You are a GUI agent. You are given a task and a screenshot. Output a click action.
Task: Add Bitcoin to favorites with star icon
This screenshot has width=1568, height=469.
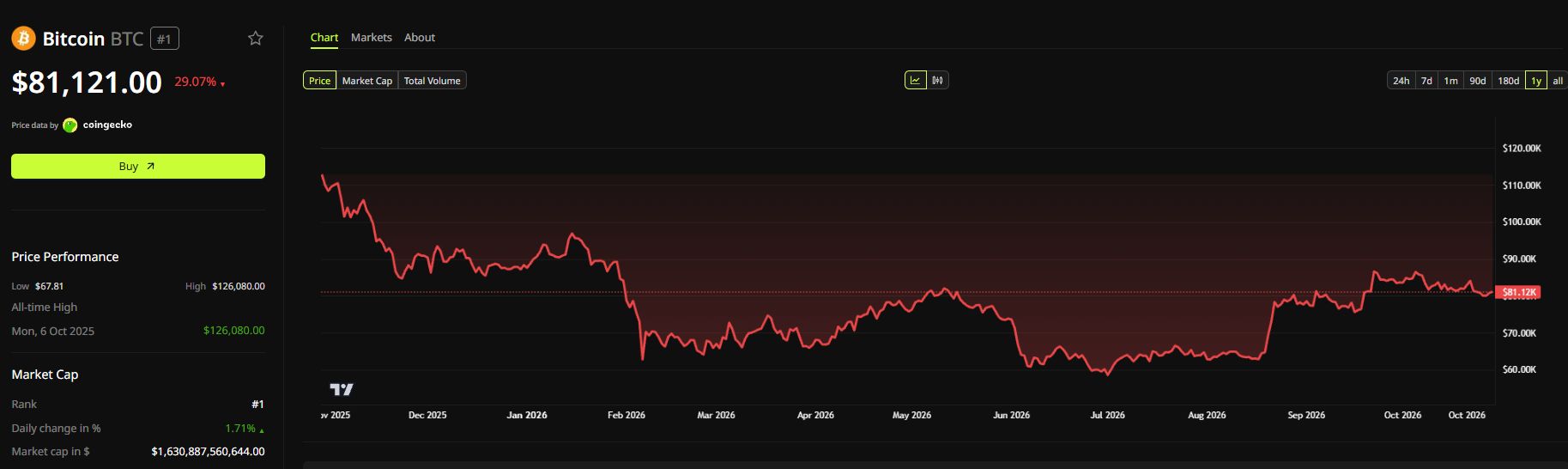coord(255,38)
